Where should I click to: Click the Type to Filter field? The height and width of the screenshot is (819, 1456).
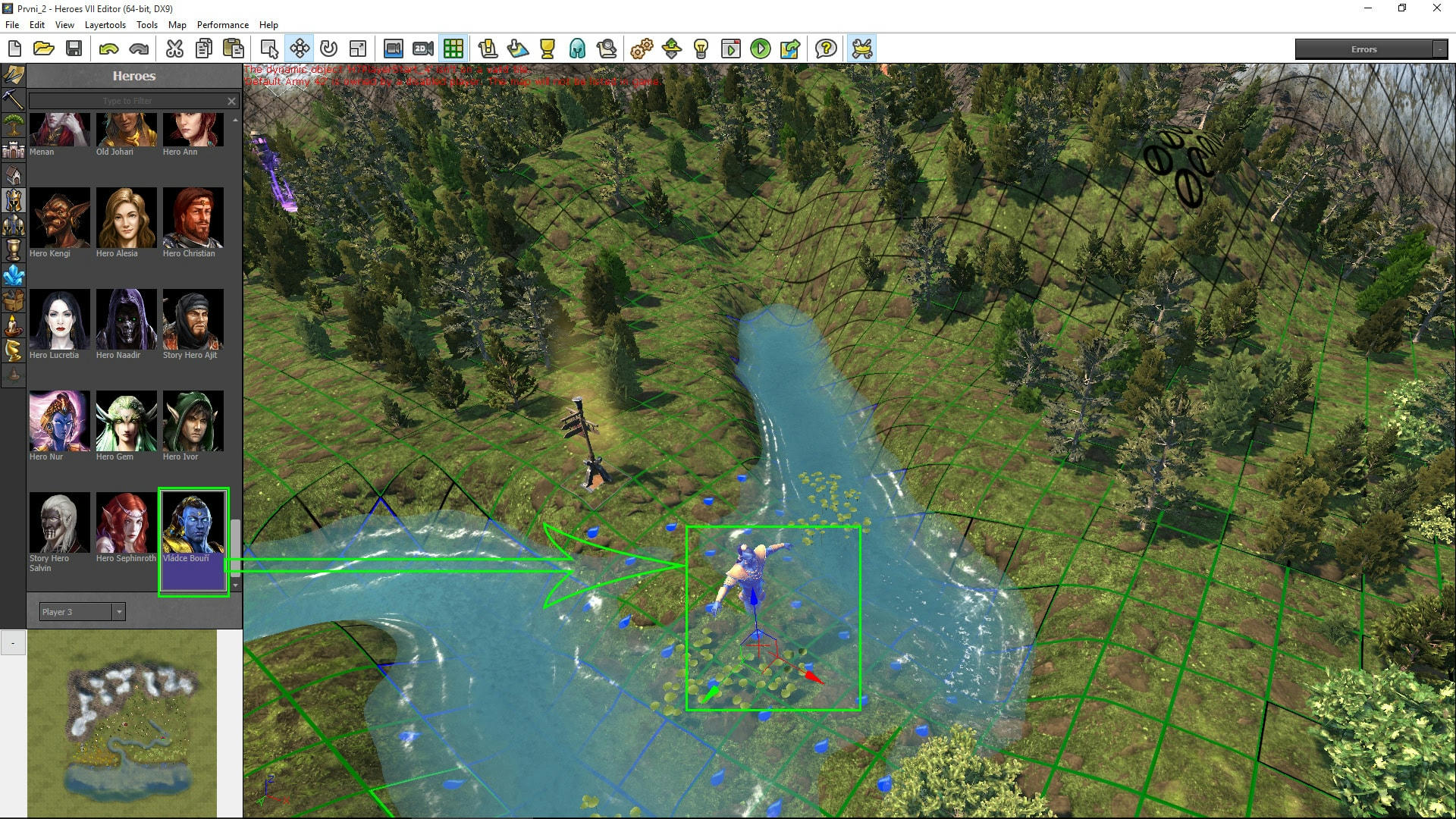click(127, 101)
